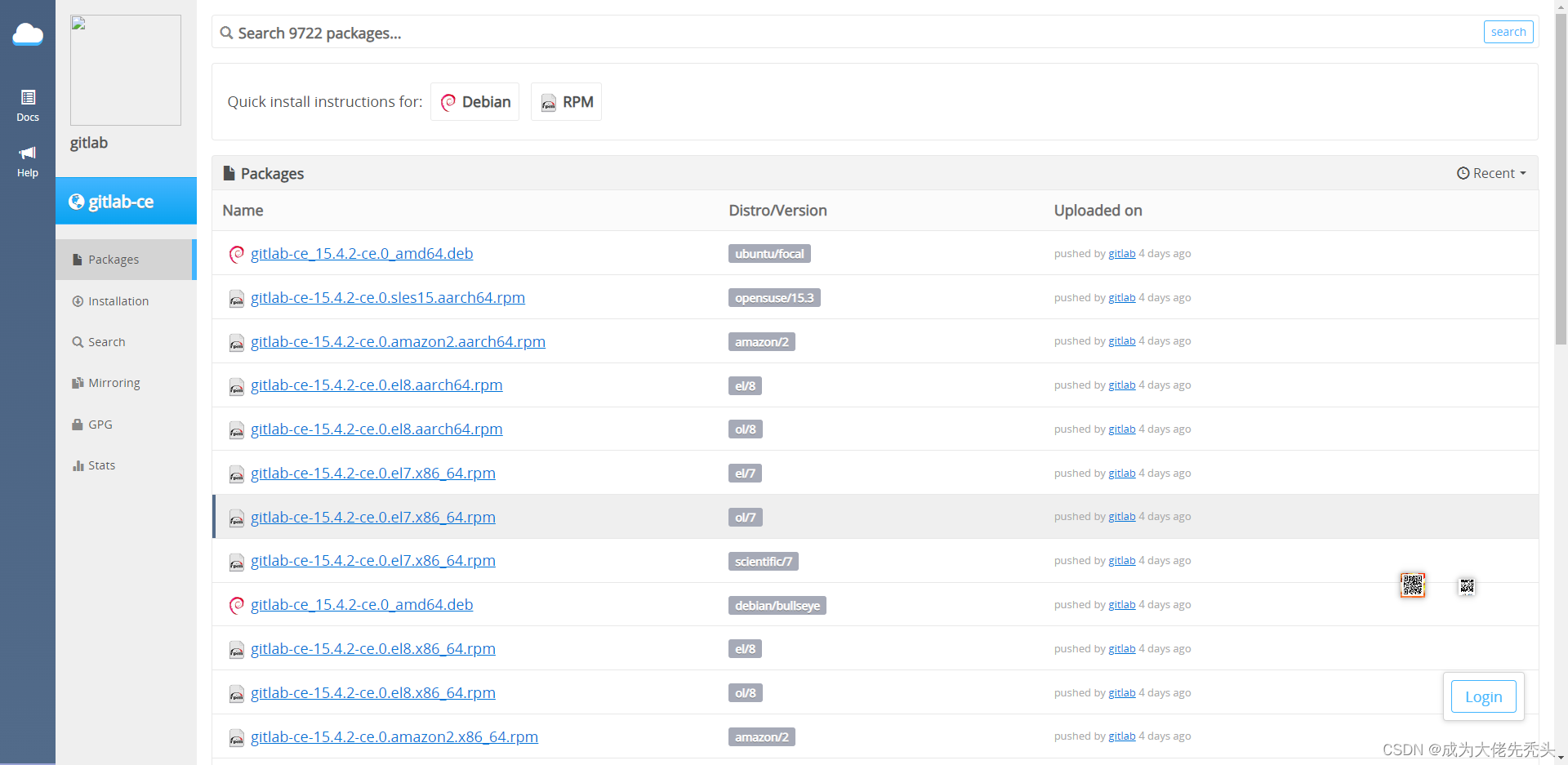The image size is (1568, 765).
Task: Open el7.x86_64.rpm link in scientific/7 row
Action: point(373,561)
